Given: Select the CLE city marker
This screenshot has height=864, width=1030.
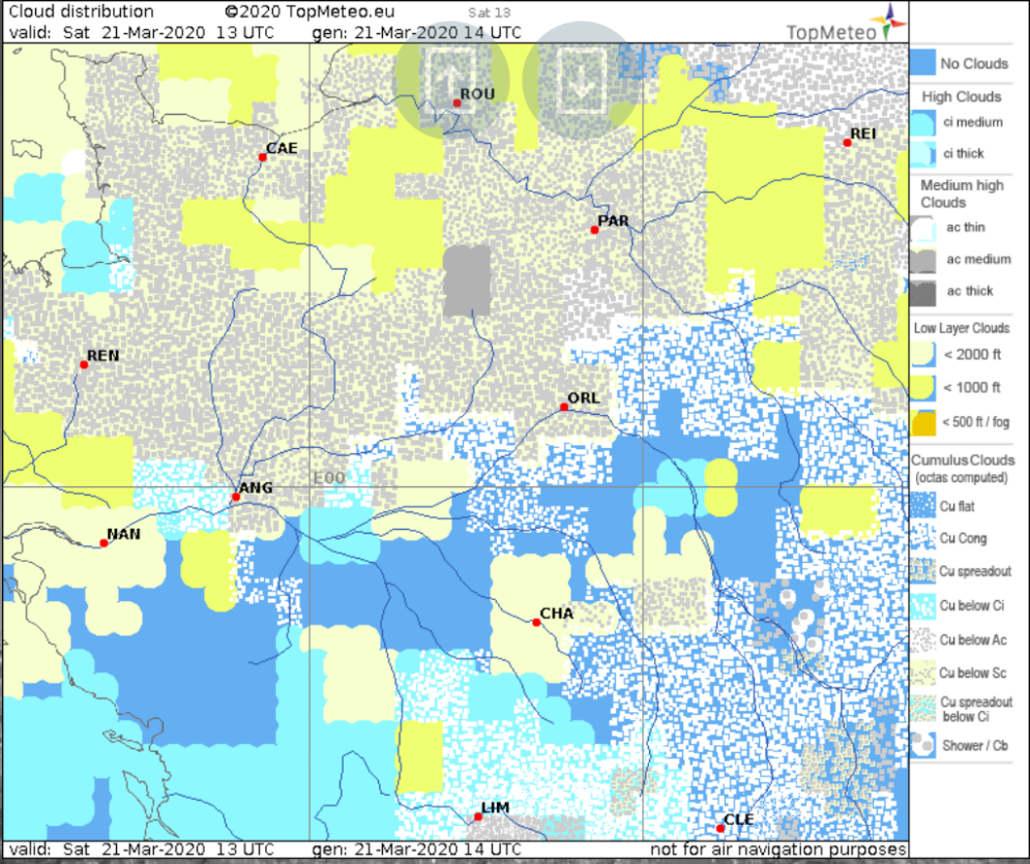Looking at the screenshot, I should [721, 829].
